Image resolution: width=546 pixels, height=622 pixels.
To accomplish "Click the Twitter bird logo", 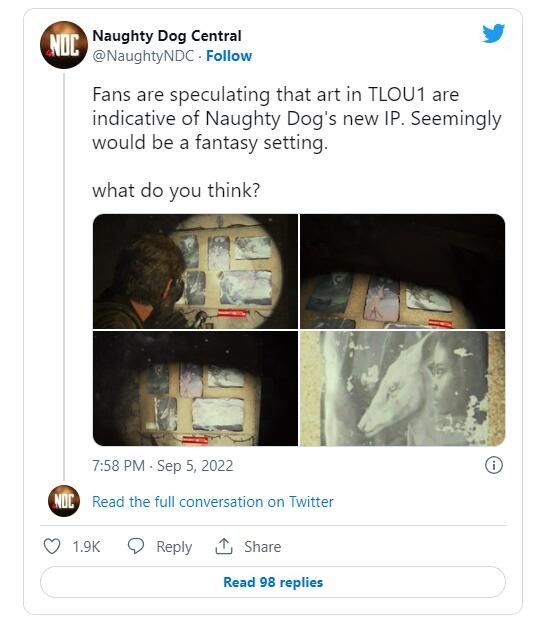I will [493, 33].
